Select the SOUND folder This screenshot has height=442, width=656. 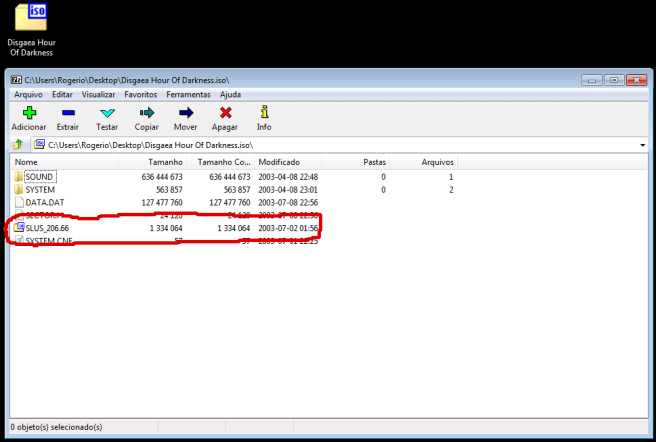[x=40, y=177]
